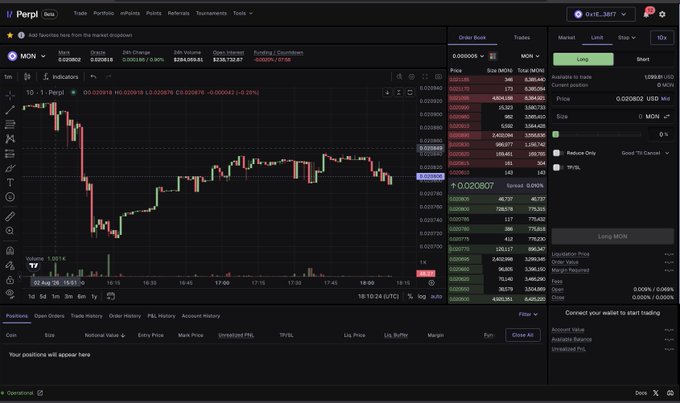Toggle the auto scale on the chart

click(436, 296)
